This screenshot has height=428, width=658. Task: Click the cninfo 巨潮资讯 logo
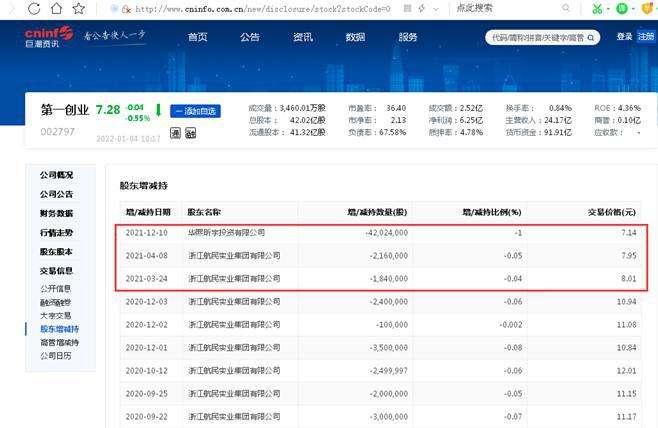(49, 38)
